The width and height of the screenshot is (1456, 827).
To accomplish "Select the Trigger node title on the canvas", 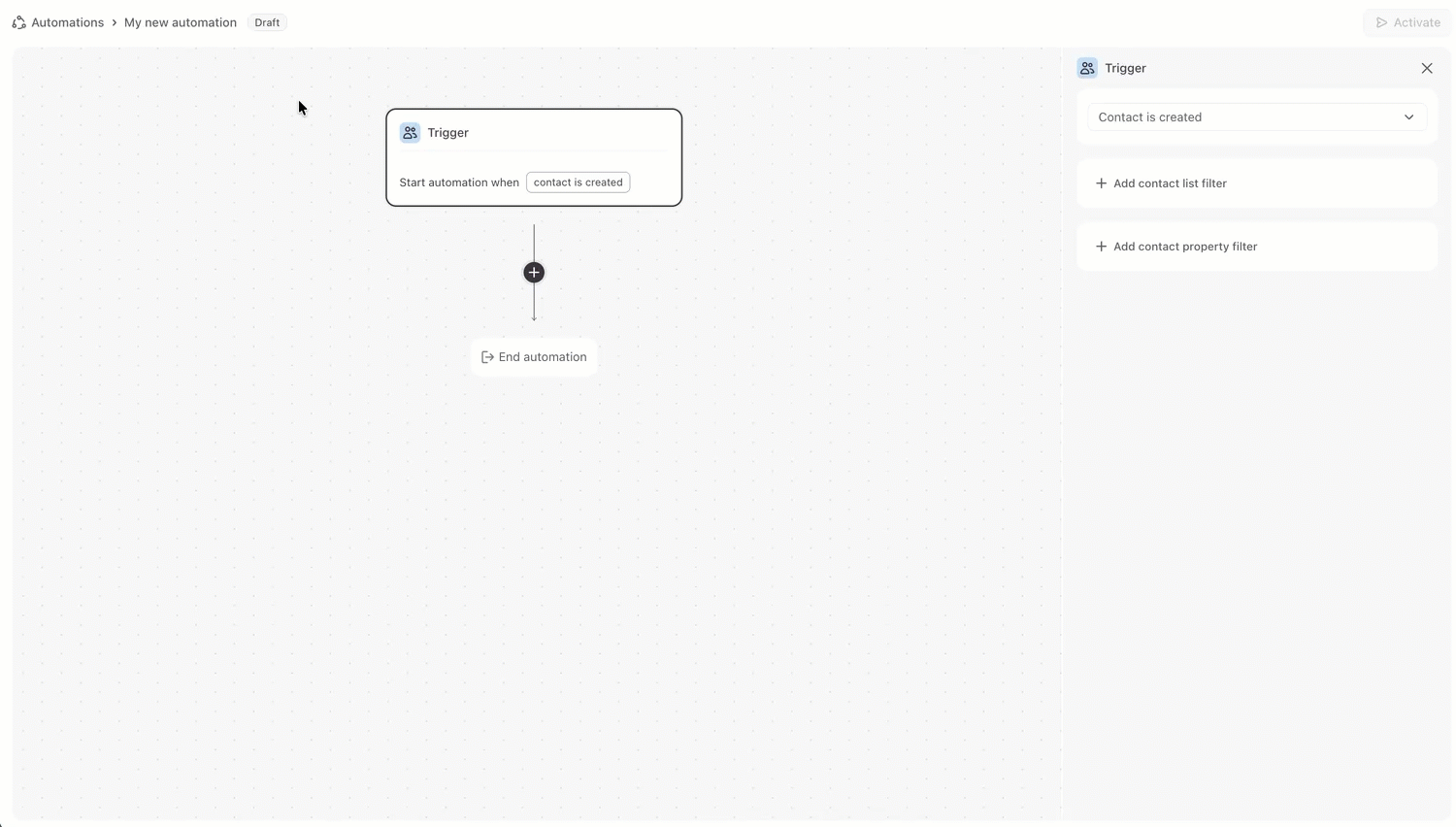I will click(x=447, y=133).
